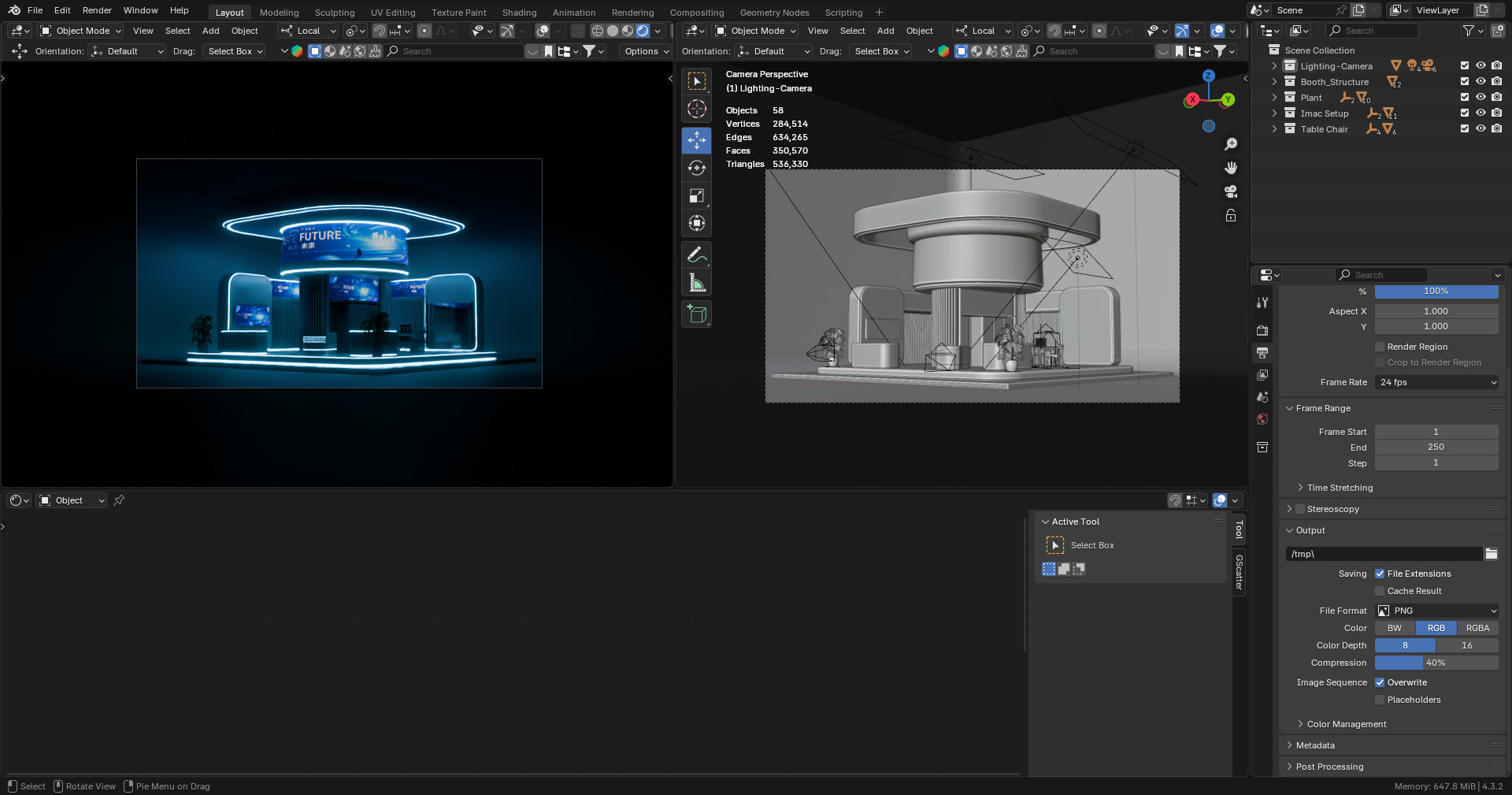Open the World properties tab
This screenshot has width=1512, height=795.
click(x=1262, y=418)
